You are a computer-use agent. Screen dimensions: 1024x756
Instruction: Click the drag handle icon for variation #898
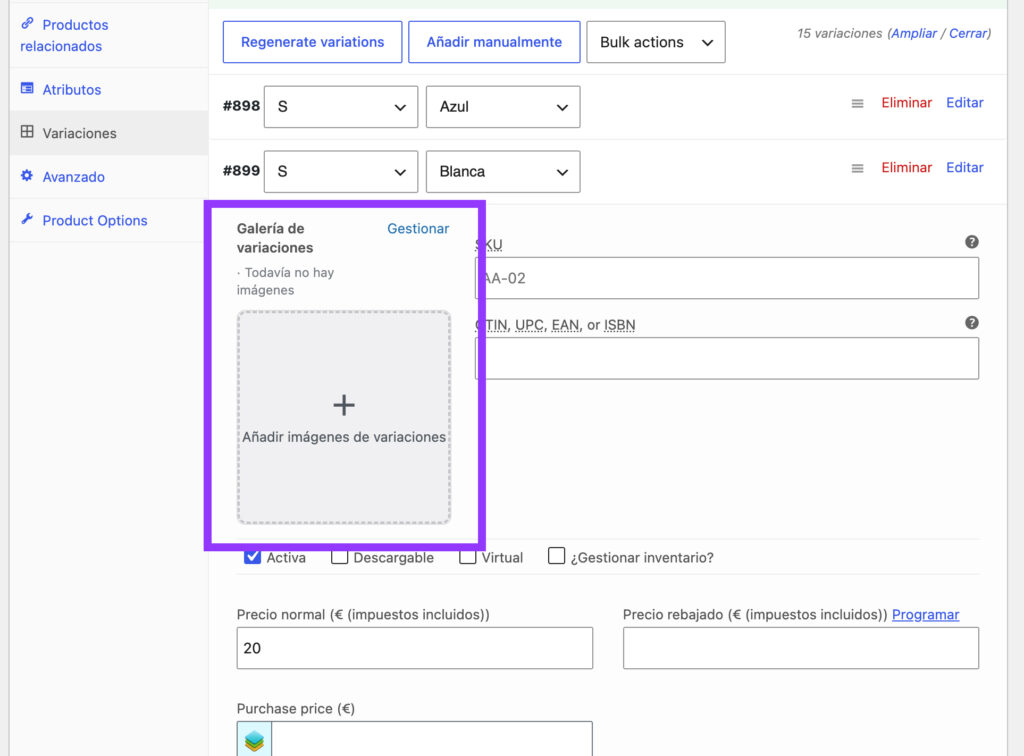[857, 103]
